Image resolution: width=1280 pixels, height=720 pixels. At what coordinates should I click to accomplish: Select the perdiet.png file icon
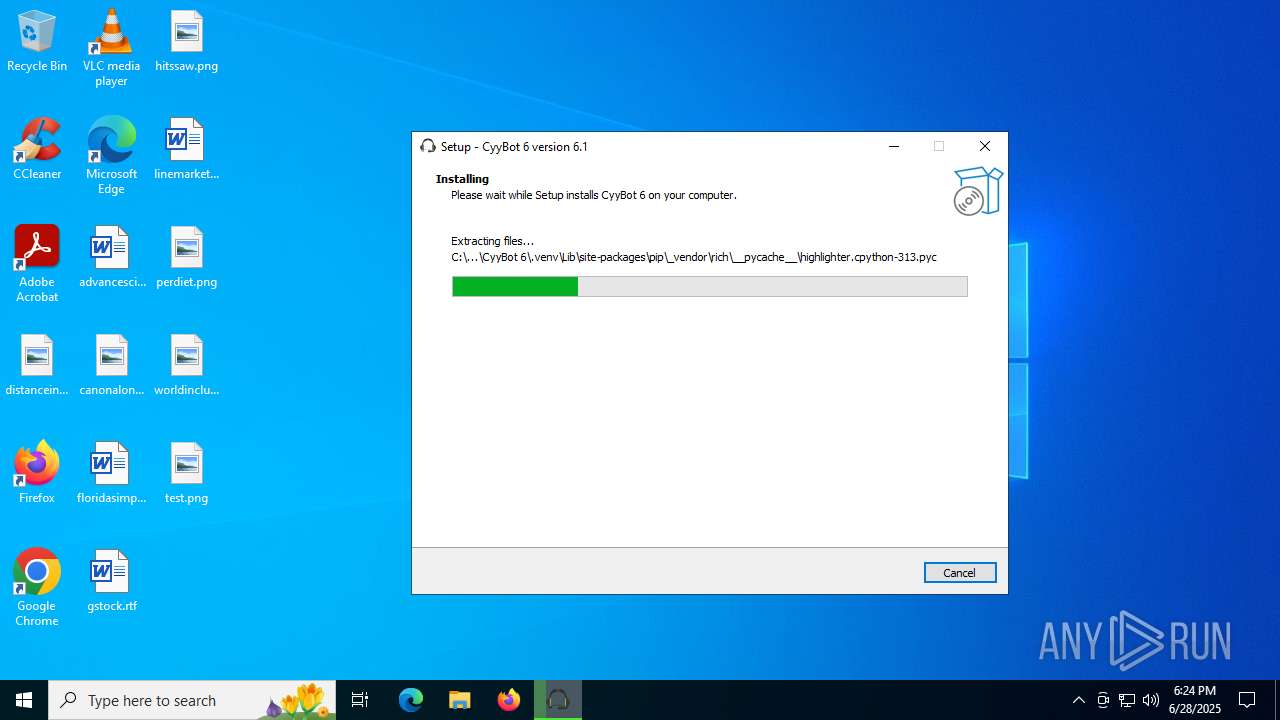coord(186,258)
